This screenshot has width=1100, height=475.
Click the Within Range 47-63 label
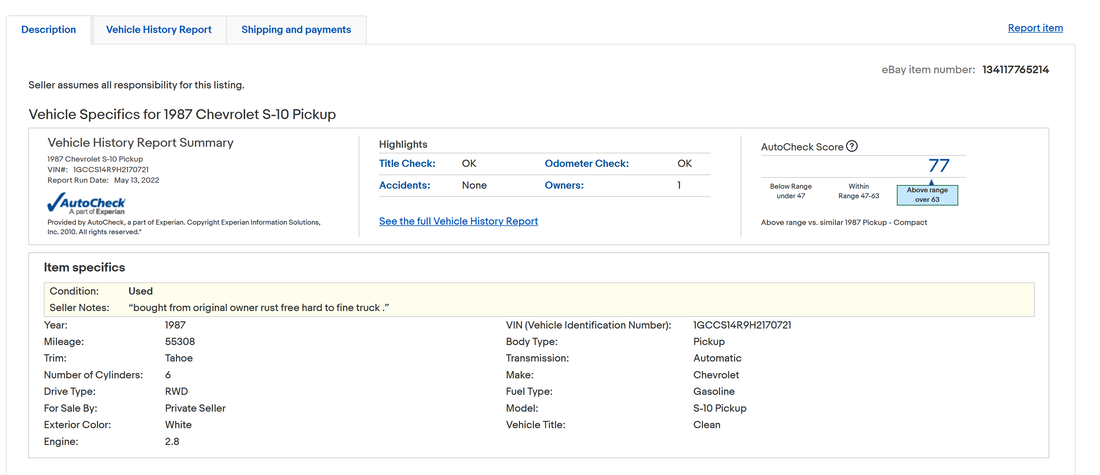[859, 192]
